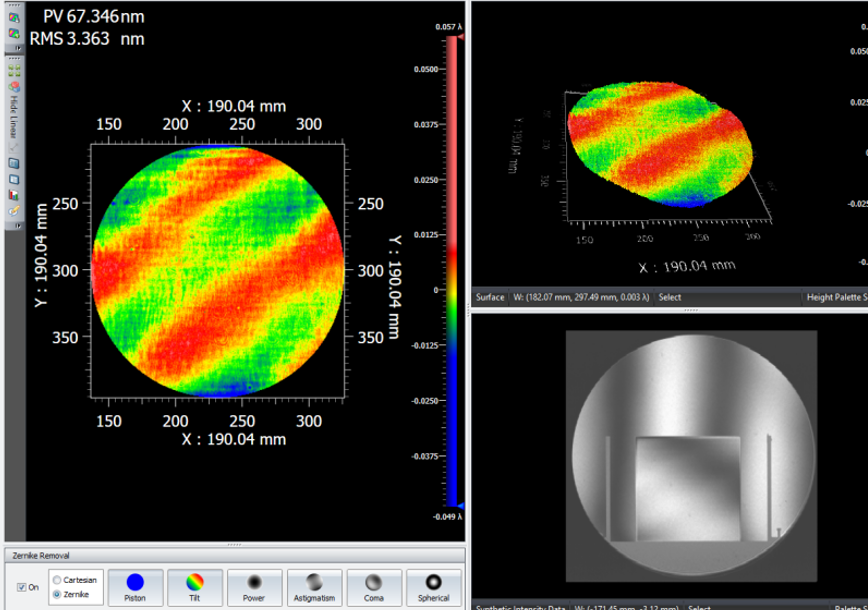This screenshot has width=868, height=610.
Task: Click the Piston removal button
Action: coord(135,587)
